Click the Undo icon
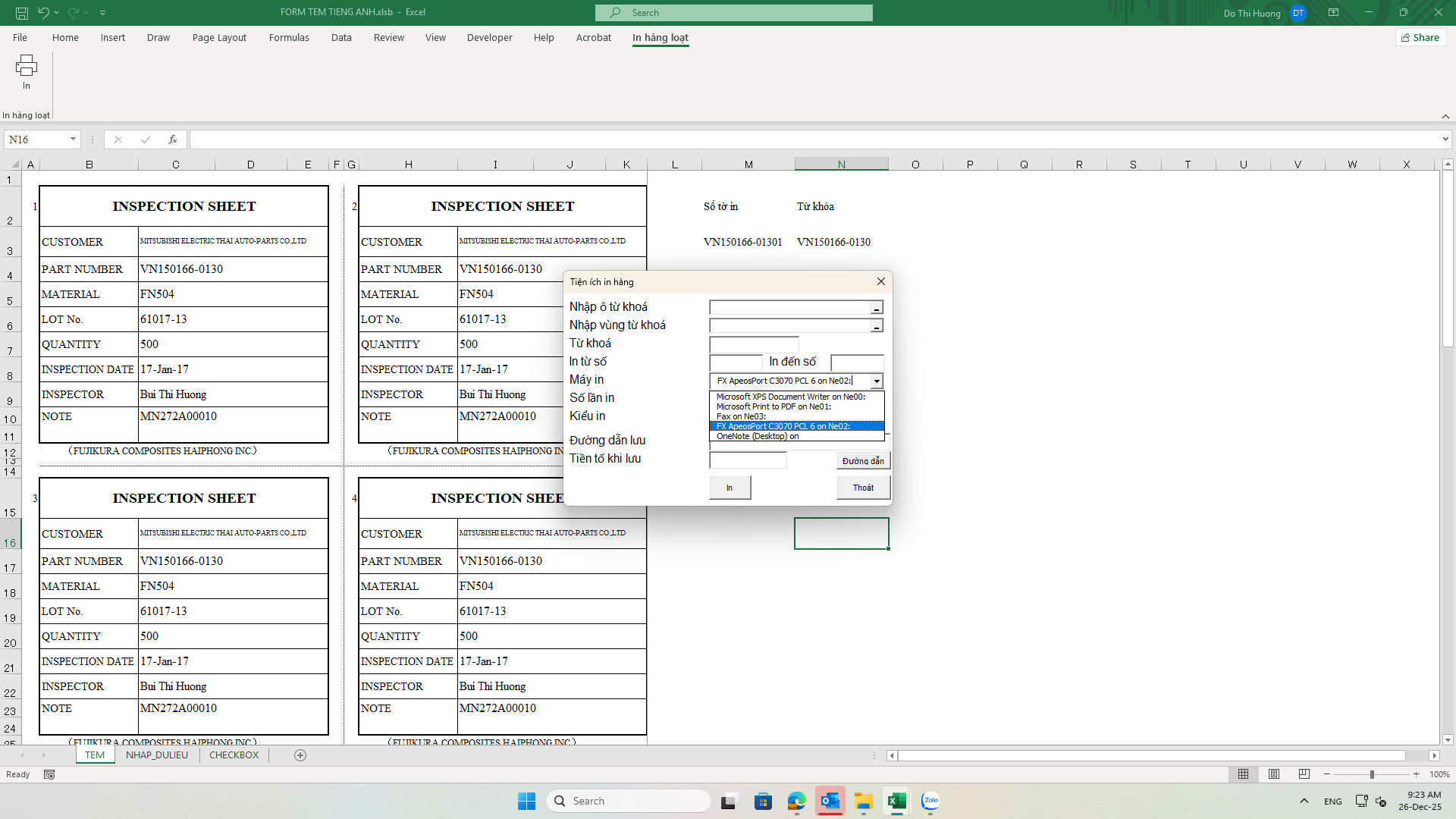The height and width of the screenshot is (819, 1456). tap(44, 13)
